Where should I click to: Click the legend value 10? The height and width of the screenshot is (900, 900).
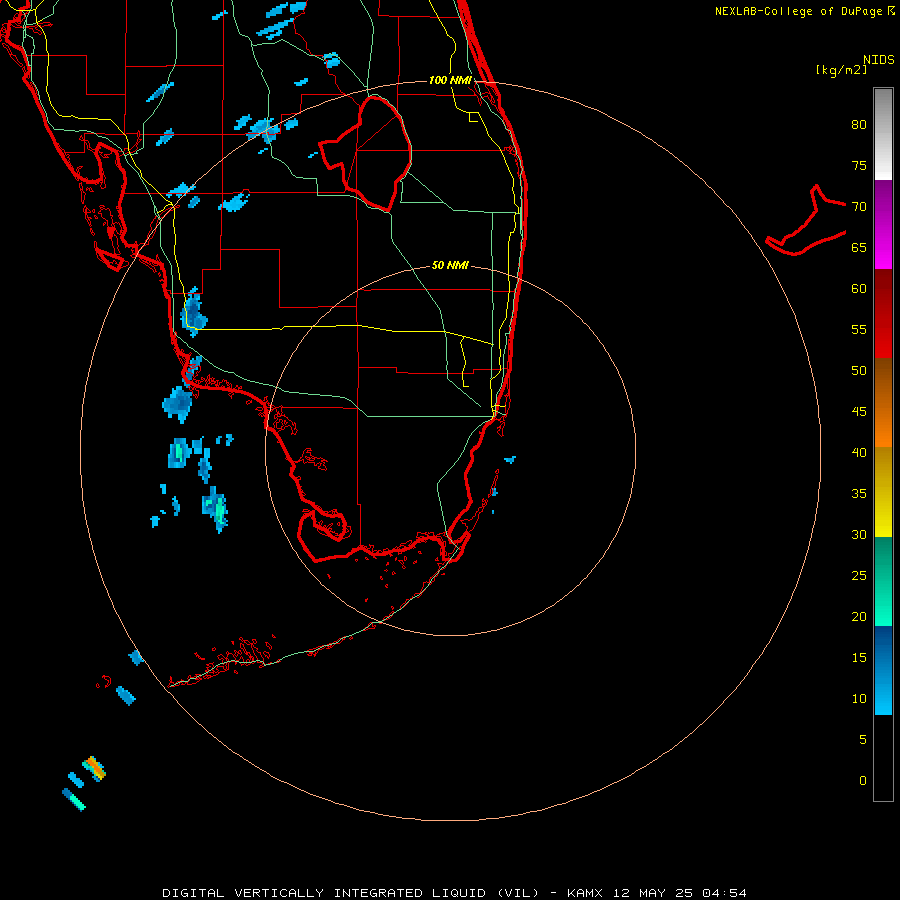point(859,699)
